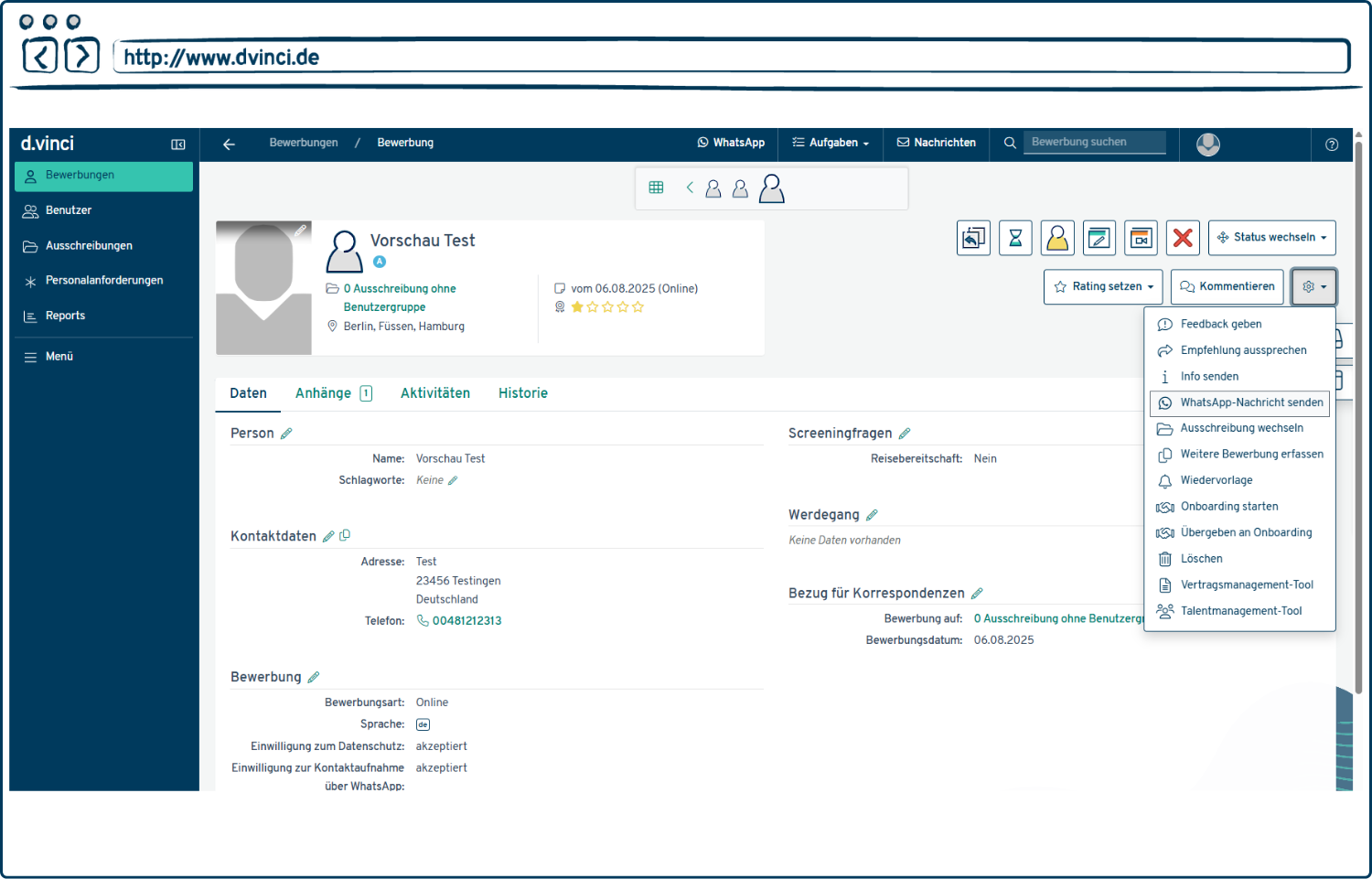Image resolution: width=1372 pixels, height=879 pixels.
Task: Click the yellow person icon button
Action: coord(1057,238)
